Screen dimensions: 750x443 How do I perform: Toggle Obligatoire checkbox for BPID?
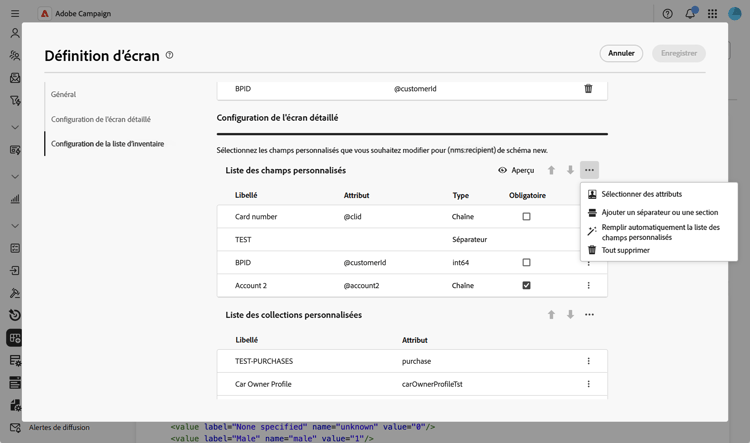pyautogui.click(x=526, y=262)
